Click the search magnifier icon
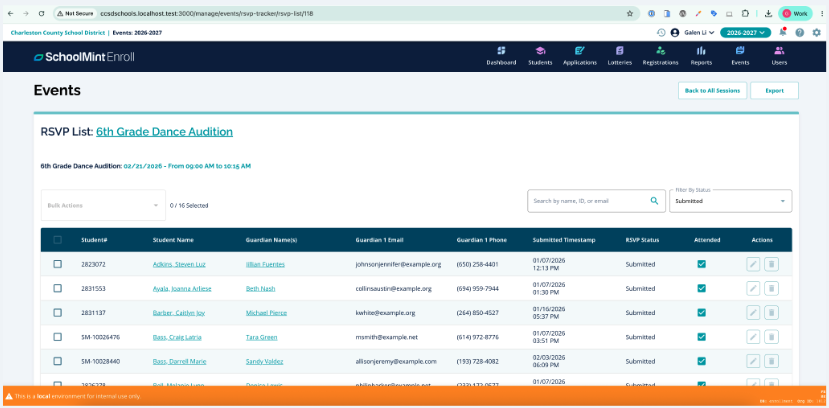829x408 pixels. (x=654, y=201)
